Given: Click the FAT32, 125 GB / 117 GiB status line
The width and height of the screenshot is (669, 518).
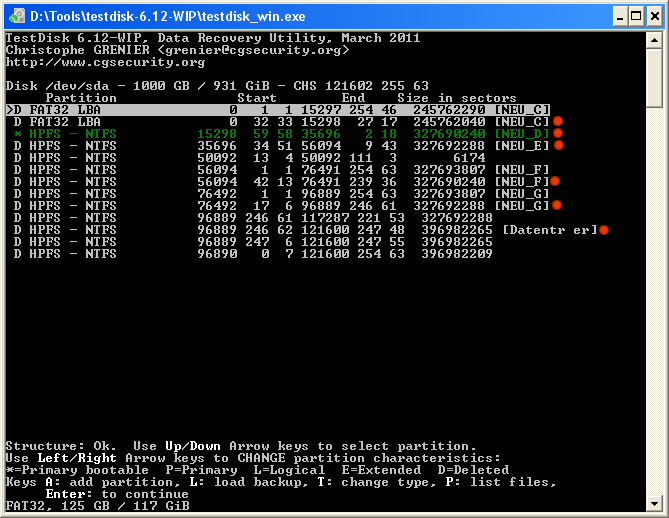Looking at the screenshot, I should [98, 506].
